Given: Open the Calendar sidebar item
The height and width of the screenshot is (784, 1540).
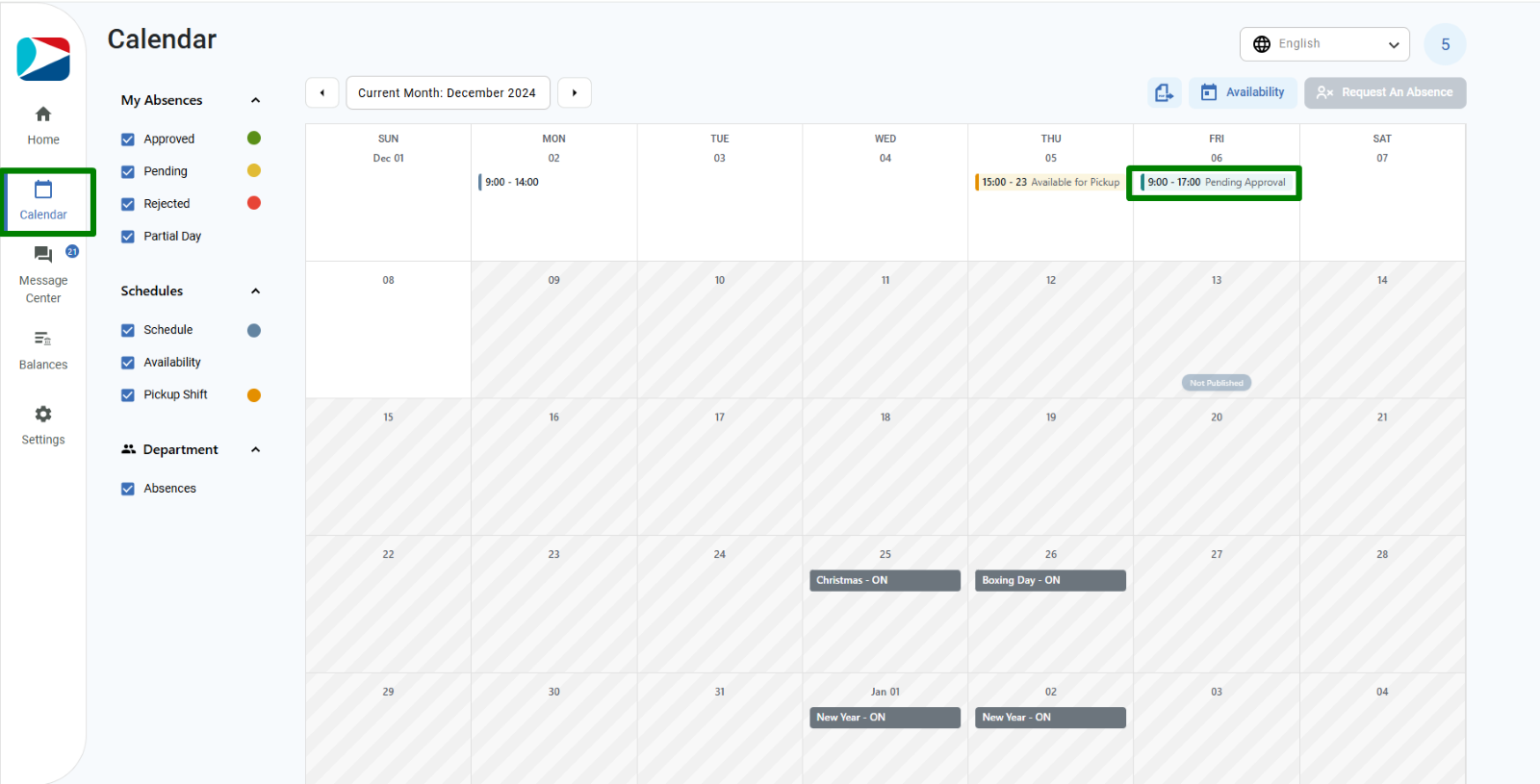Looking at the screenshot, I should [x=43, y=201].
